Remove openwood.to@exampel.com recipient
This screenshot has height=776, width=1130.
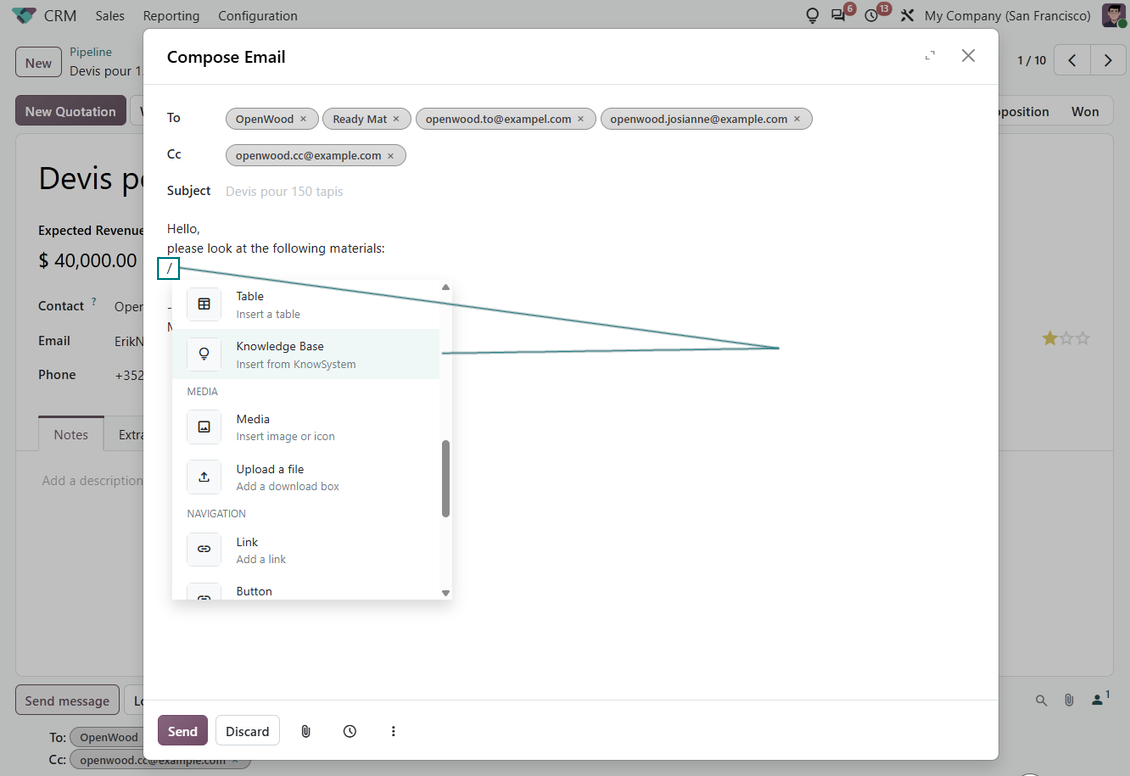(x=581, y=119)
